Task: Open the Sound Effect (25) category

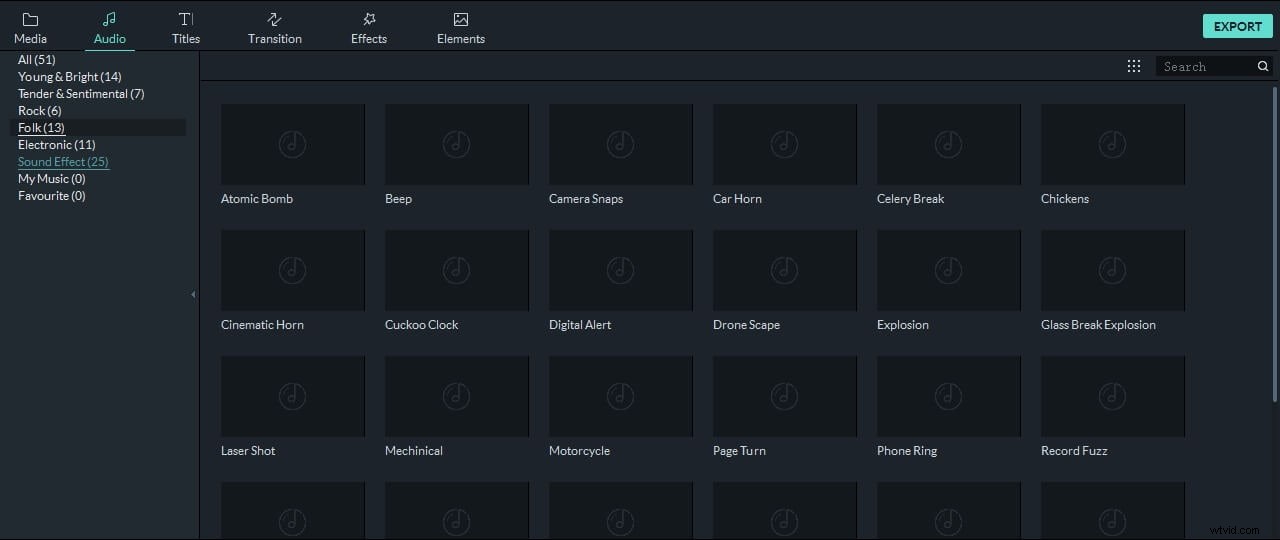Action: pyautogui.click(x=63, y=162)
